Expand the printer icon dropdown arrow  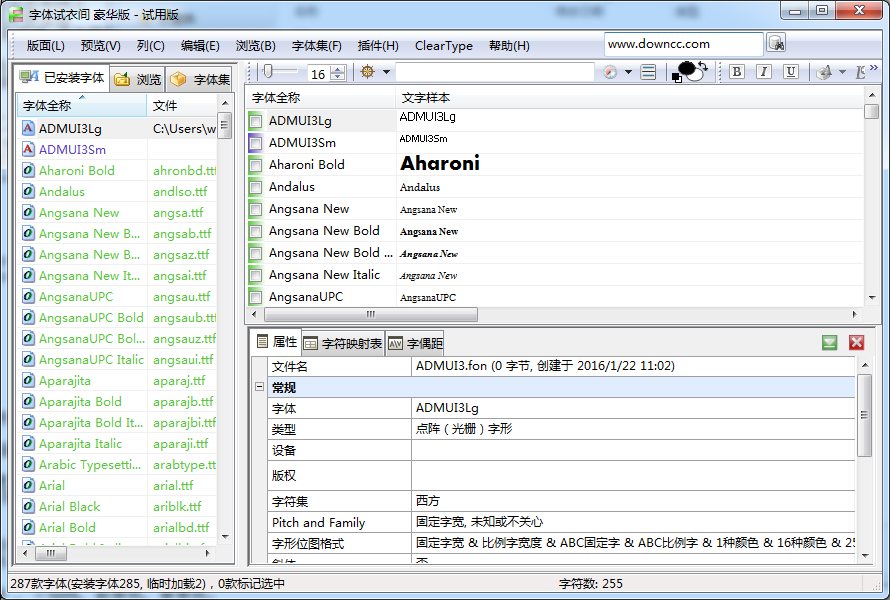pos(843,72)
